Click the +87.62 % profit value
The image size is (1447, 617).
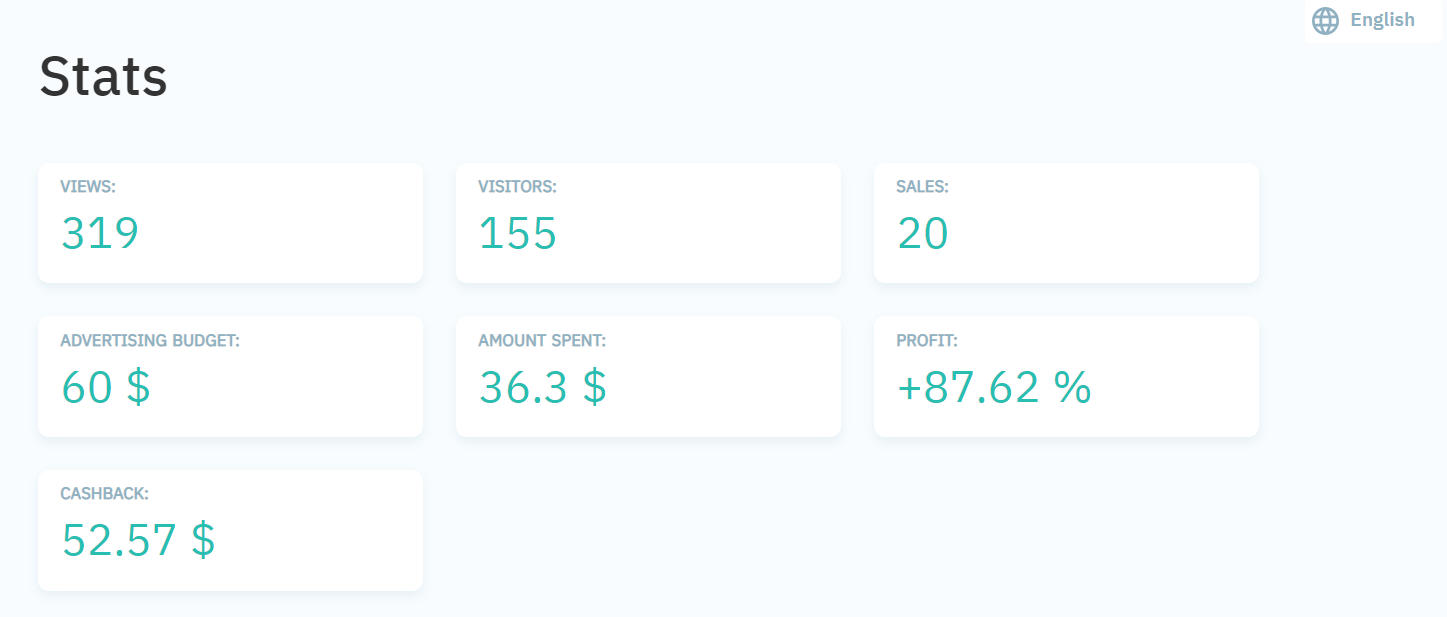[x=994, y=387]
